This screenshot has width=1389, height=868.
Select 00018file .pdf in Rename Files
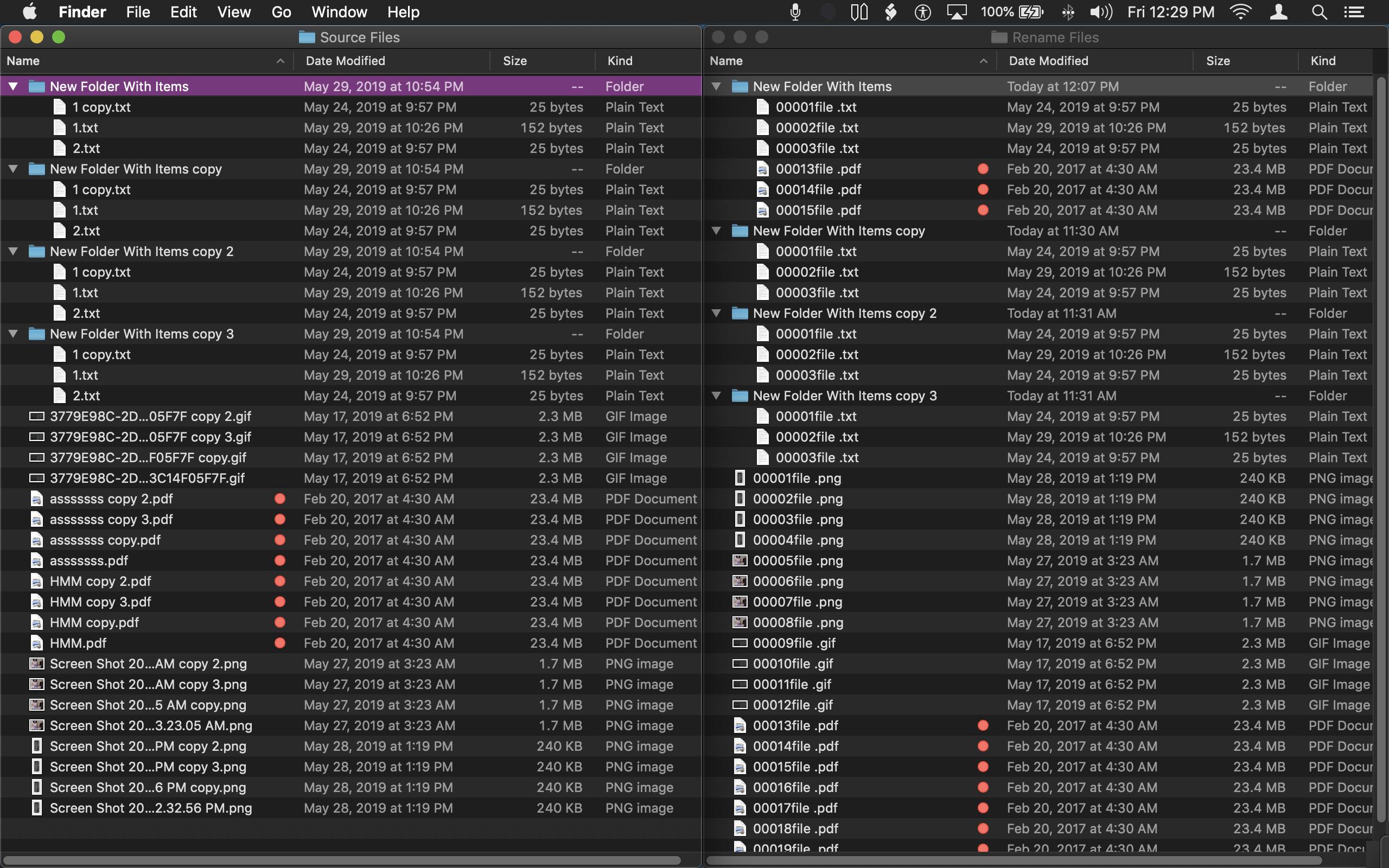(1038, 828)
